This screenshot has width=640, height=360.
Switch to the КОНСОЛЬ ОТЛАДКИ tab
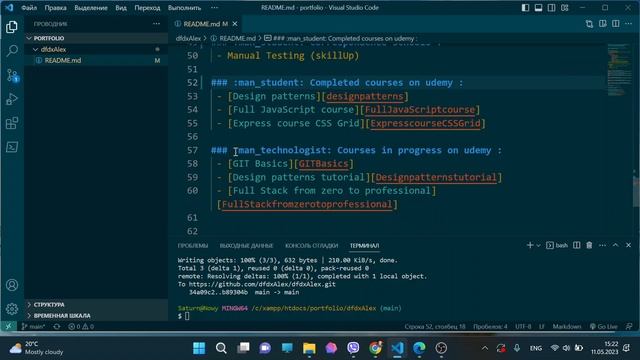pyautogui.click(x=311, y=245)
